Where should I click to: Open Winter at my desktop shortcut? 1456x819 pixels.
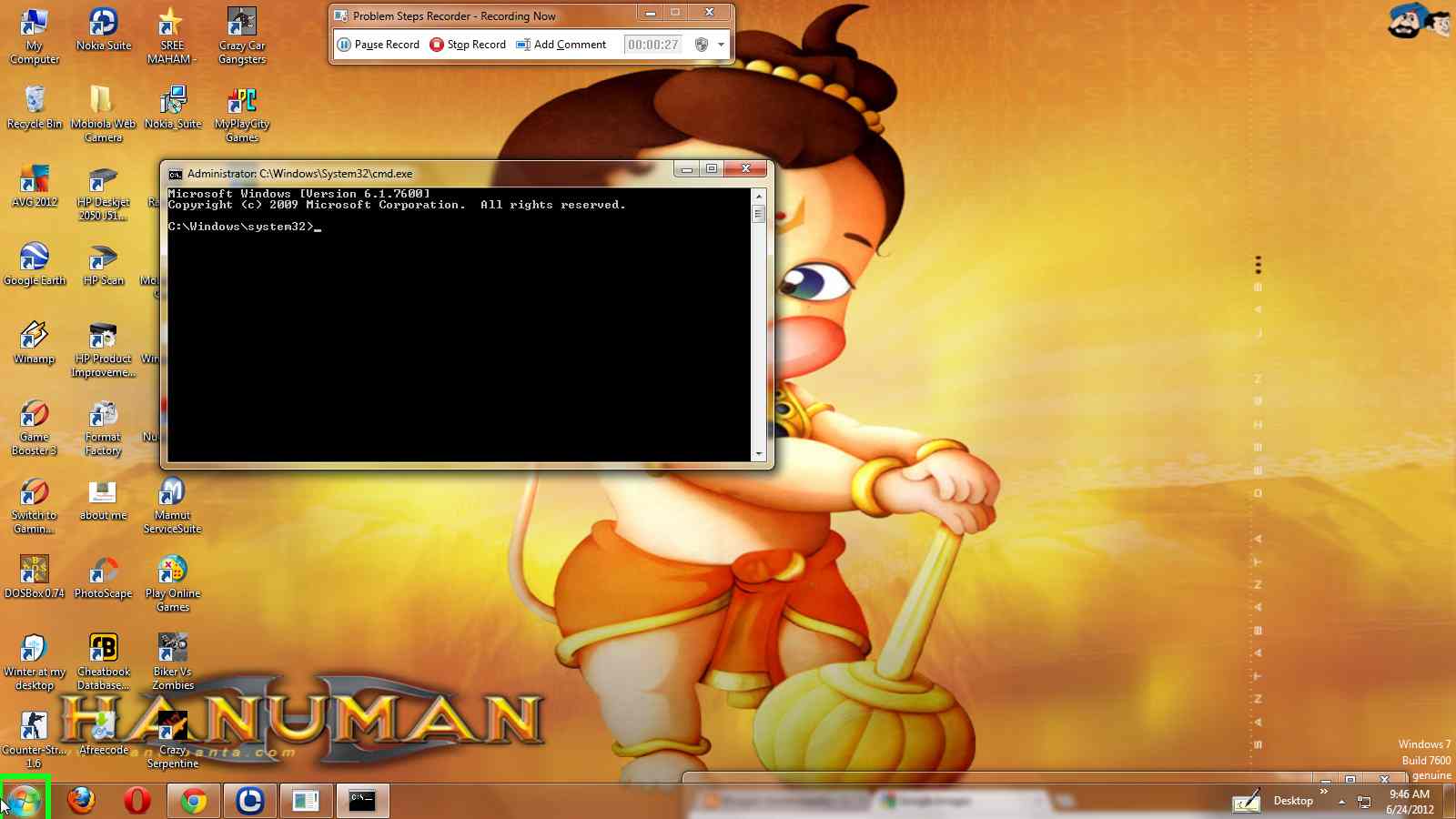(x=35, y=662)
